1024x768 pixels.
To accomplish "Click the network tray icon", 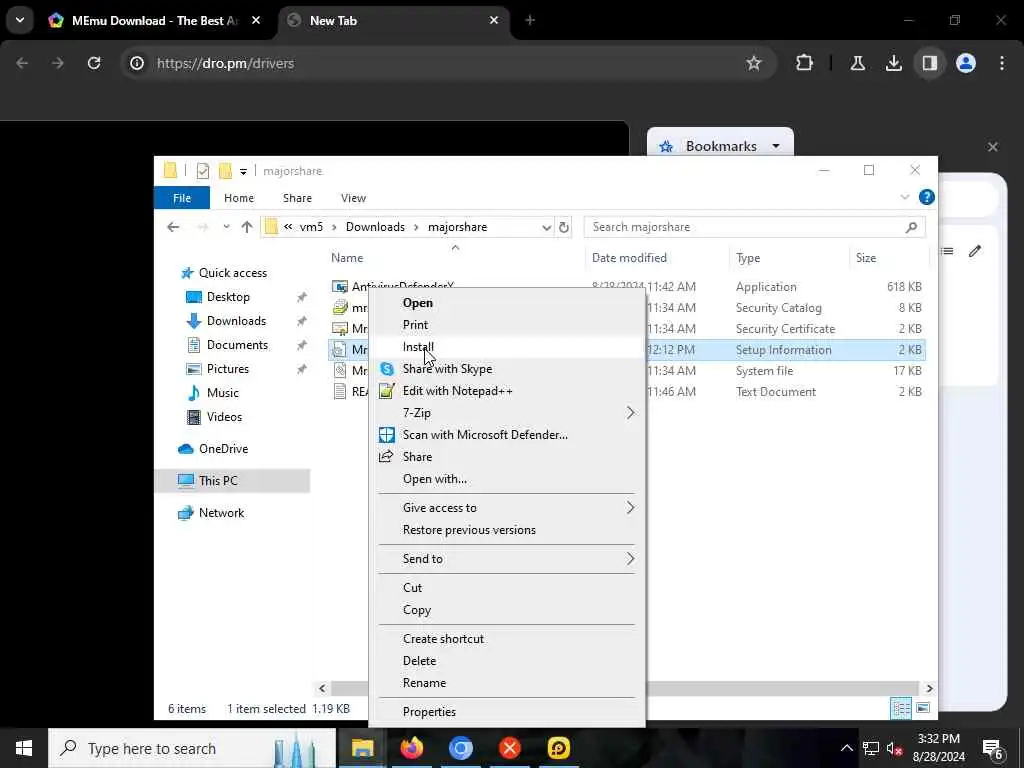I will click(x=871, y=748).
